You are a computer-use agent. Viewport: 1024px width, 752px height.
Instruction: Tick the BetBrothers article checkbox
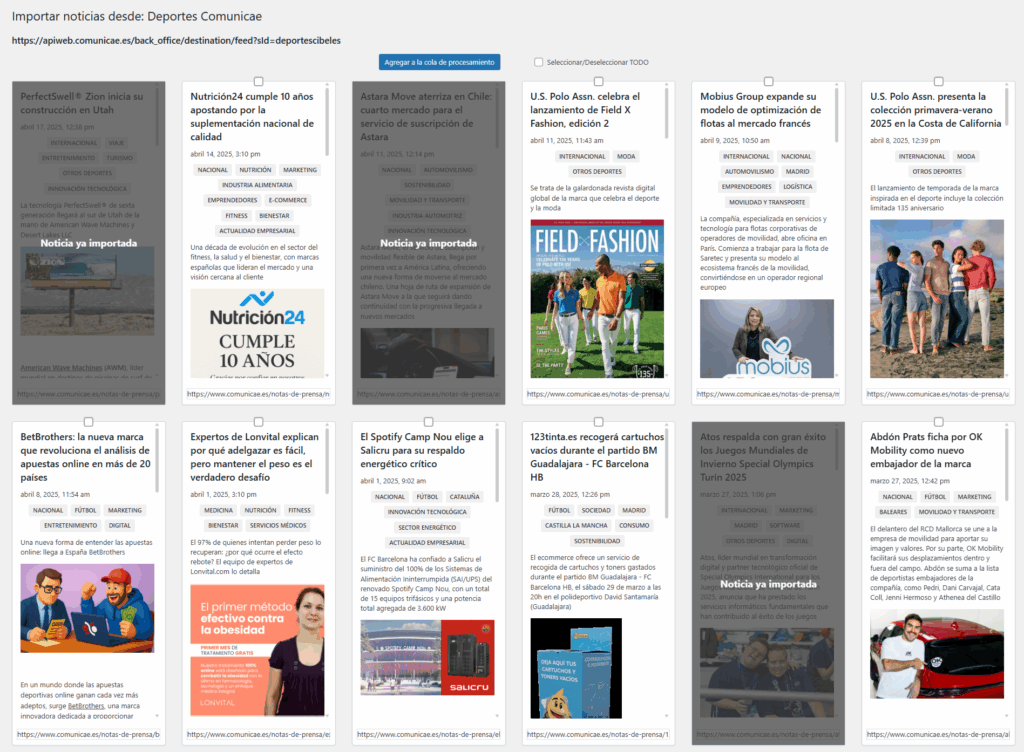(89, 421)
